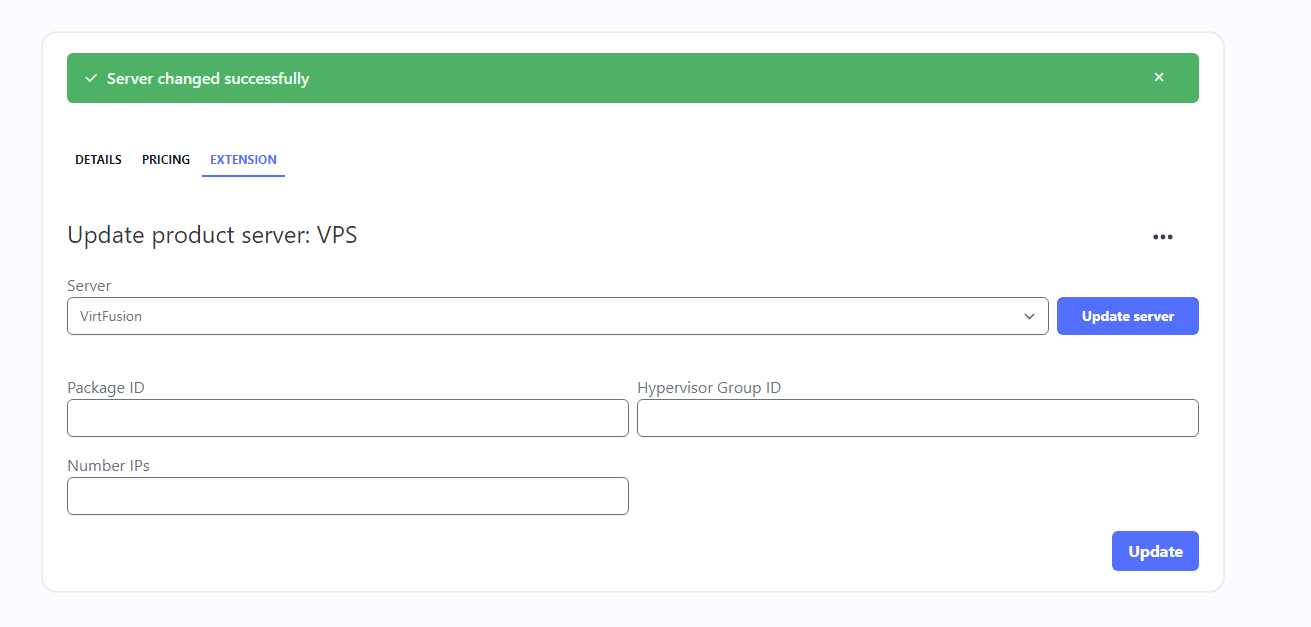
Task: Click the checkmark icon in green banner
Action: [x=90, y=78]
